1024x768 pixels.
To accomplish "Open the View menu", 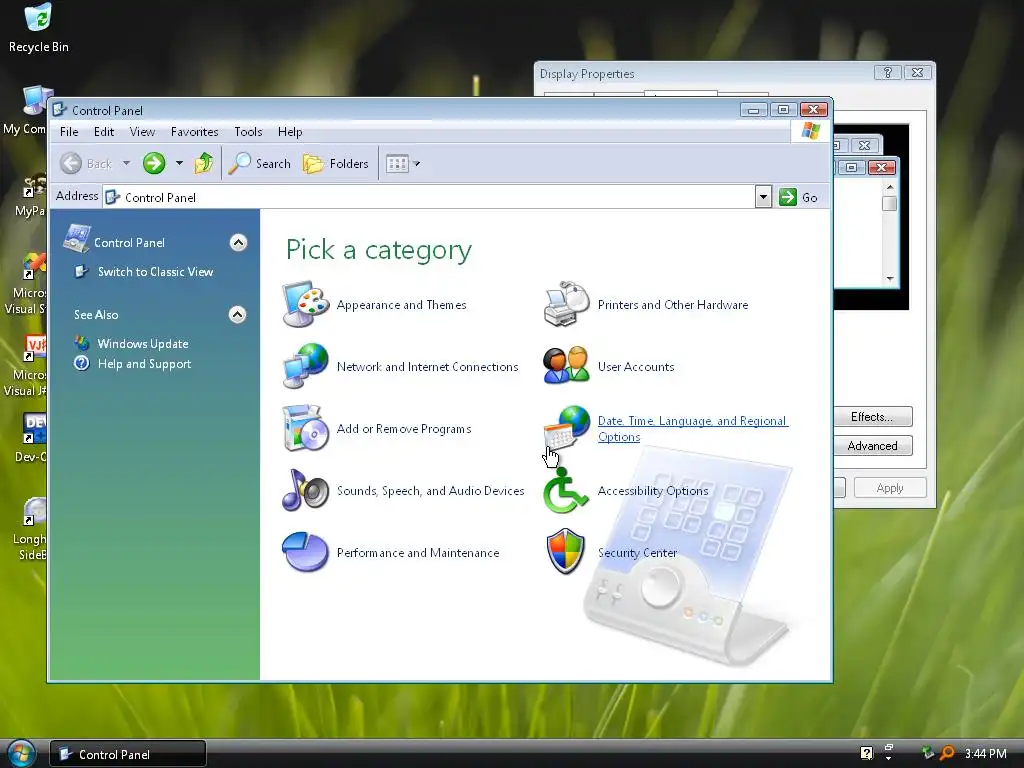I will (x=142, y=132).
